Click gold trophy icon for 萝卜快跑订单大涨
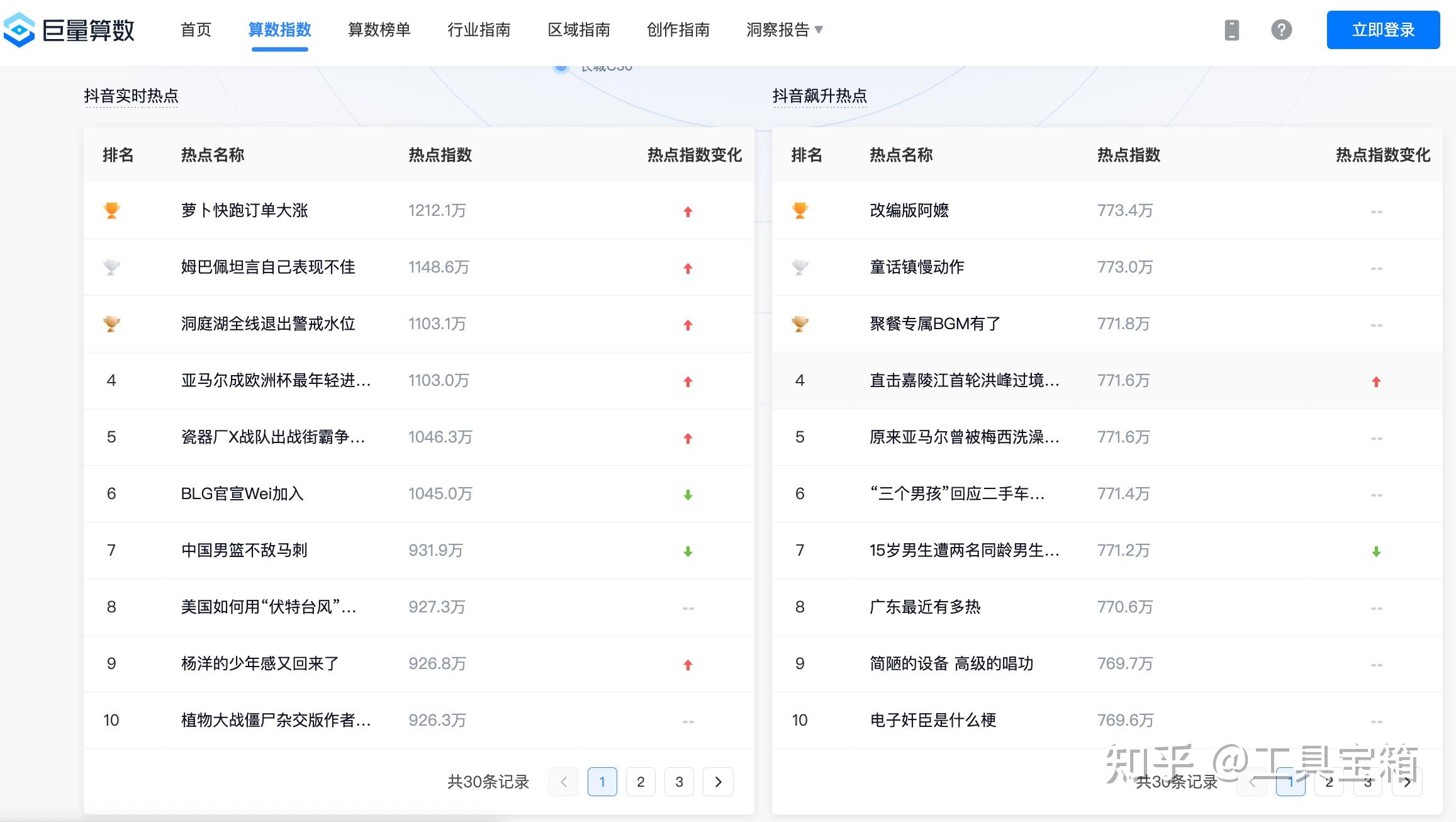1456x822 pixels. [111, 210]
